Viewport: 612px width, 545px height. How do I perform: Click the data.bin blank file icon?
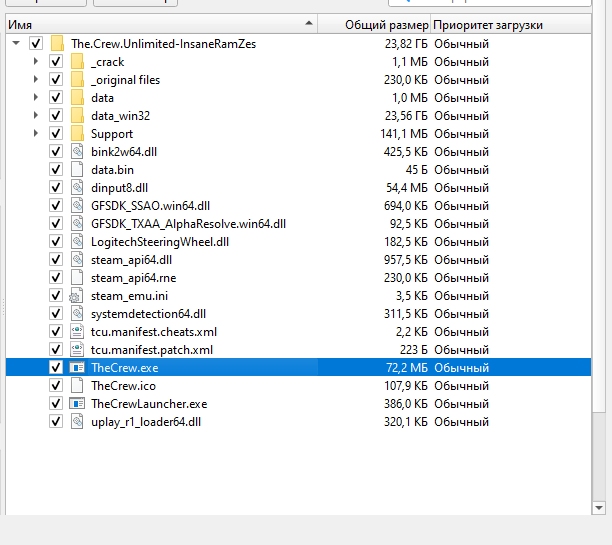click(x=77, y=169)
